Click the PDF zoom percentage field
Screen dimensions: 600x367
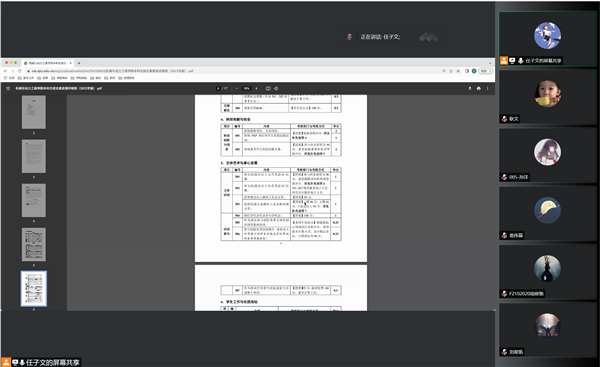(247, 88)
